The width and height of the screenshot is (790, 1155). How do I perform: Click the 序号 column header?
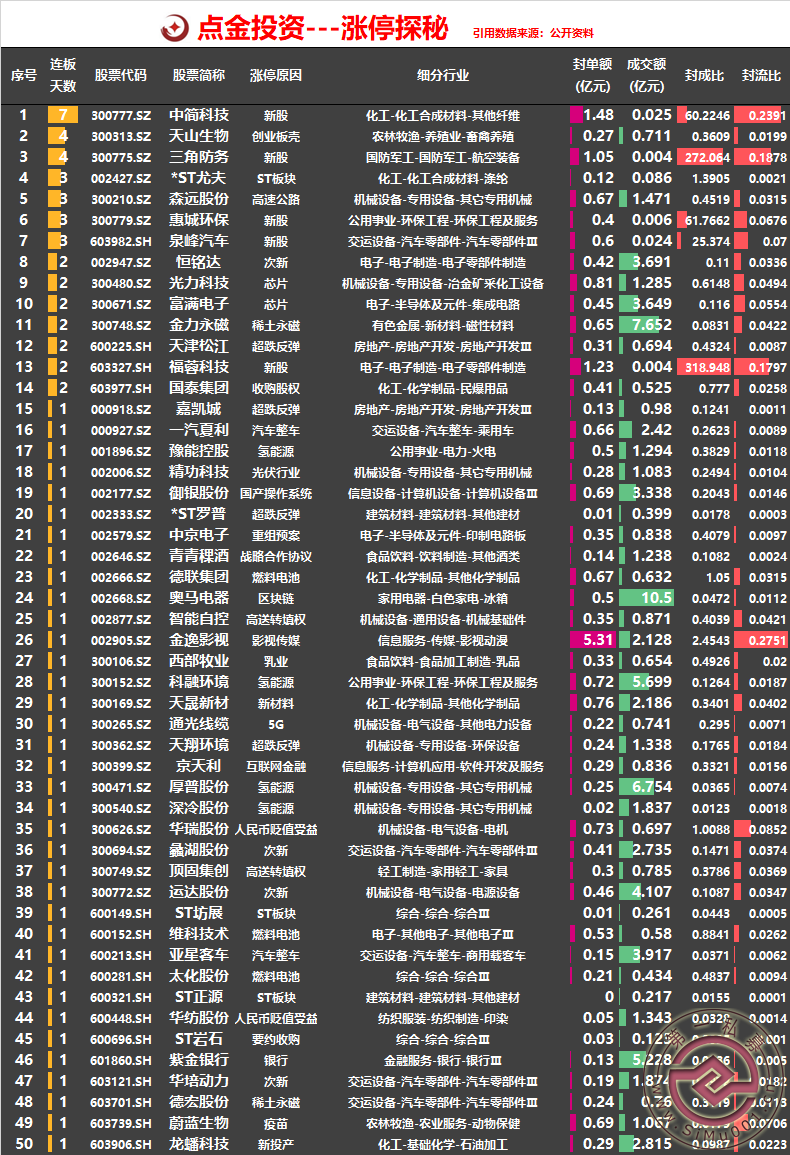24,75
